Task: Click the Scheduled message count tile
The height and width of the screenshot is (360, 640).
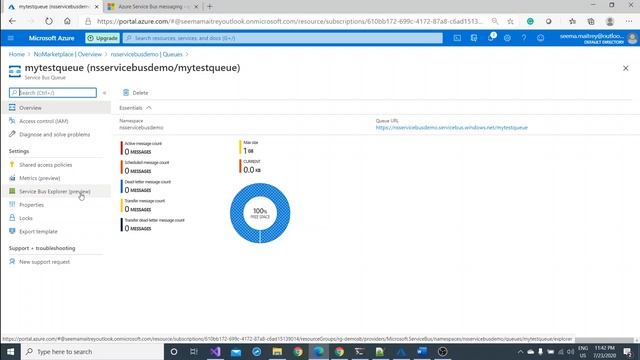Action: (x=146, y=167)
